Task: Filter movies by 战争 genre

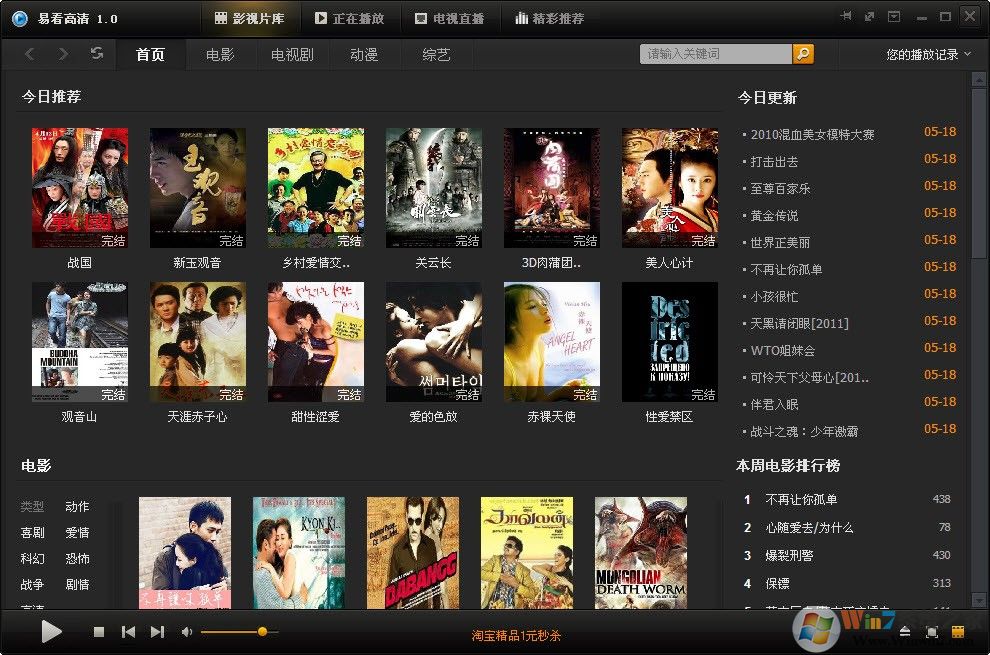Action: (32, 585)
